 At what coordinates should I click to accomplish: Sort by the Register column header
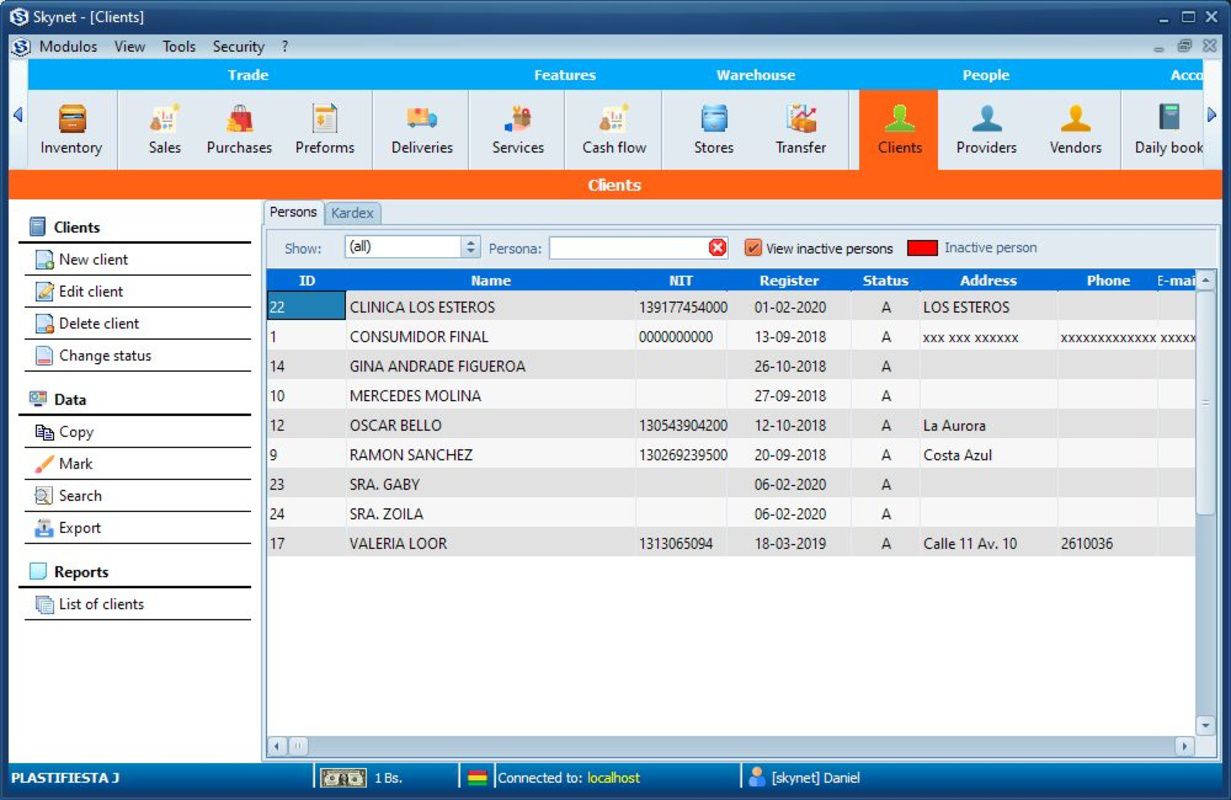tap(789, 281)
